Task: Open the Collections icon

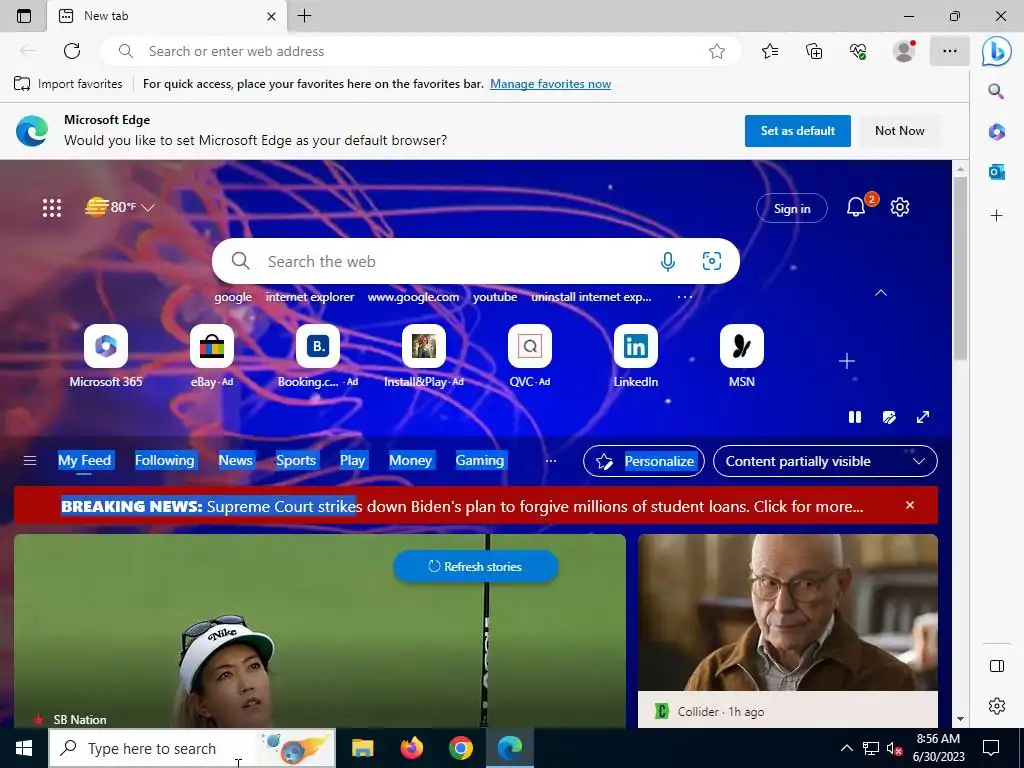Action: coord(814,51)
